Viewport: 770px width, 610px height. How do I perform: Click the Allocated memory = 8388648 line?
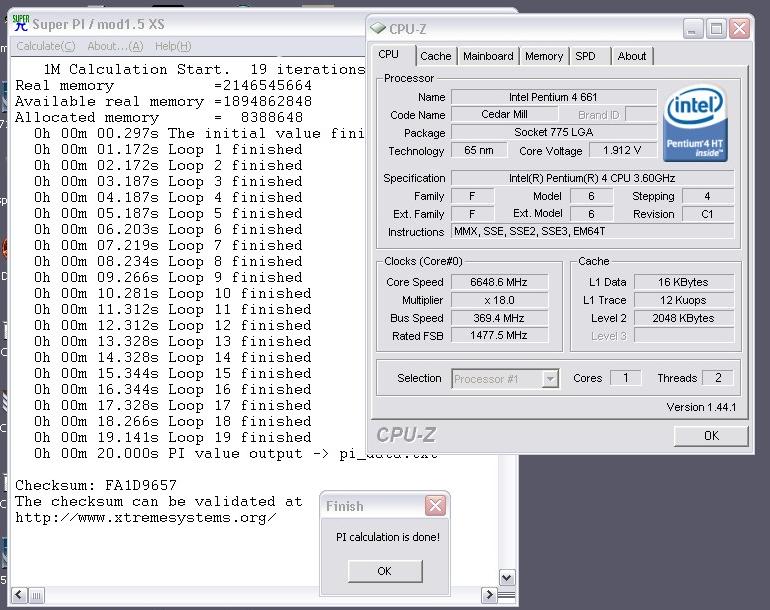[159, 117]
